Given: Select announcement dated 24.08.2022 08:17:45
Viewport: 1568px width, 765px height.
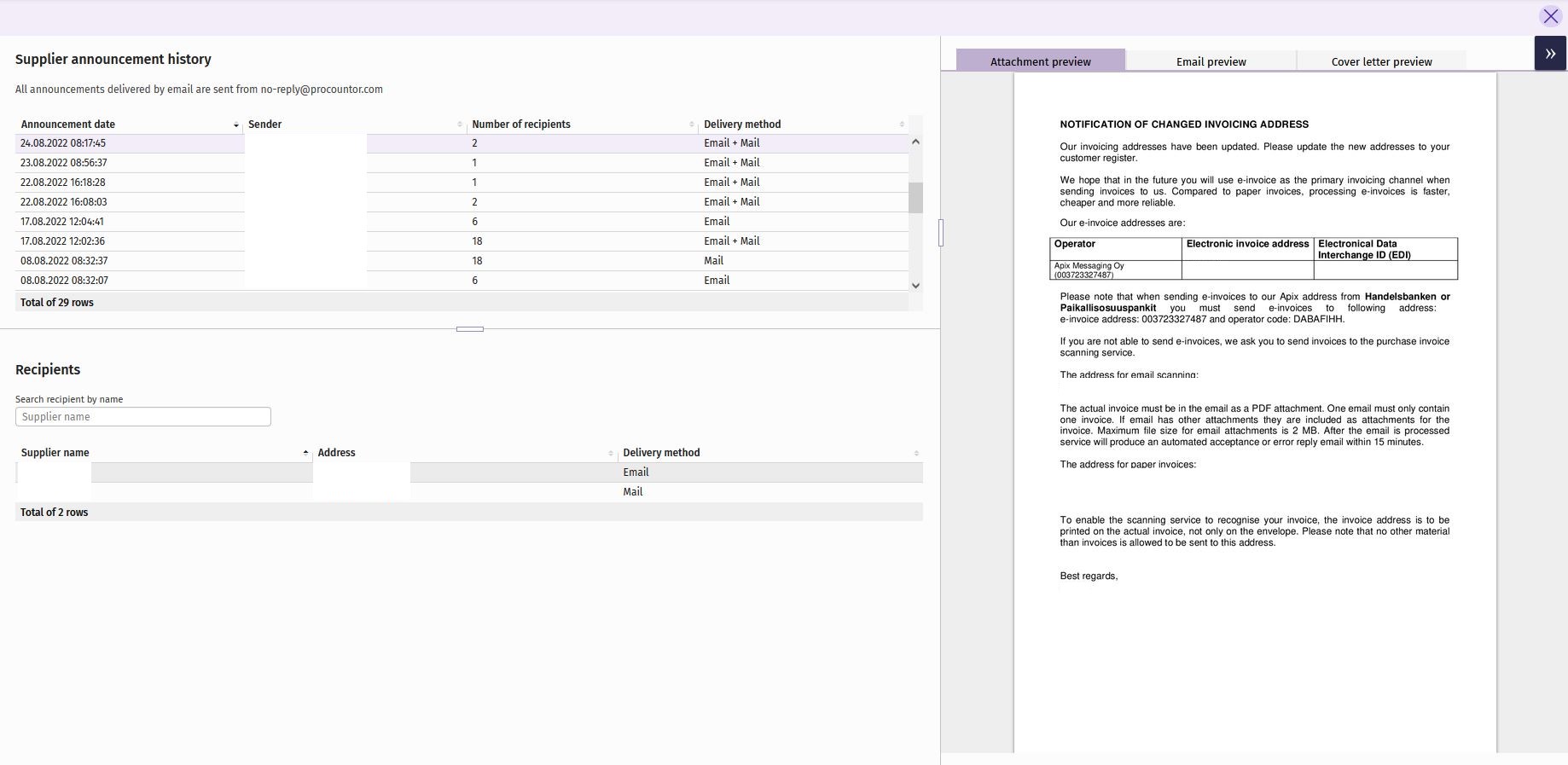Looking at the screenshot, I should point(462,143).
